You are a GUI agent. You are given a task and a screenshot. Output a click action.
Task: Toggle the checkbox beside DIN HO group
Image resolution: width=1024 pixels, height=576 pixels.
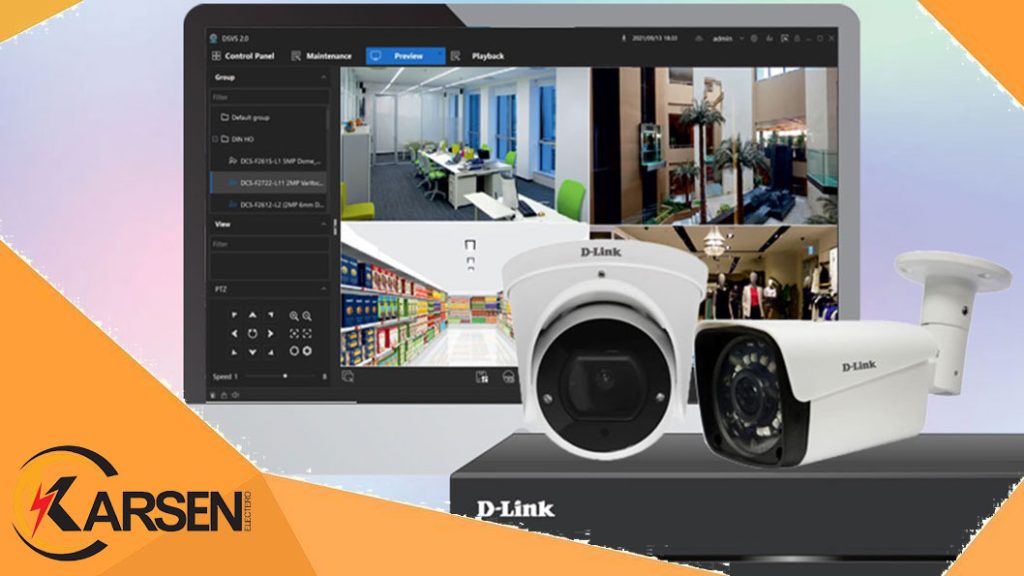214,139
